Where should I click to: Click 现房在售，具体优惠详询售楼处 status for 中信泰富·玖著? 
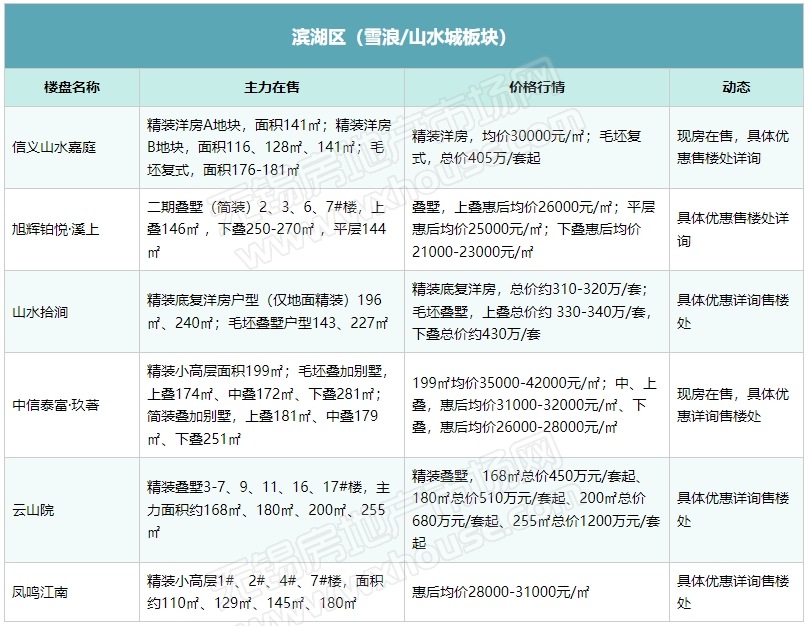click(736, 405)
